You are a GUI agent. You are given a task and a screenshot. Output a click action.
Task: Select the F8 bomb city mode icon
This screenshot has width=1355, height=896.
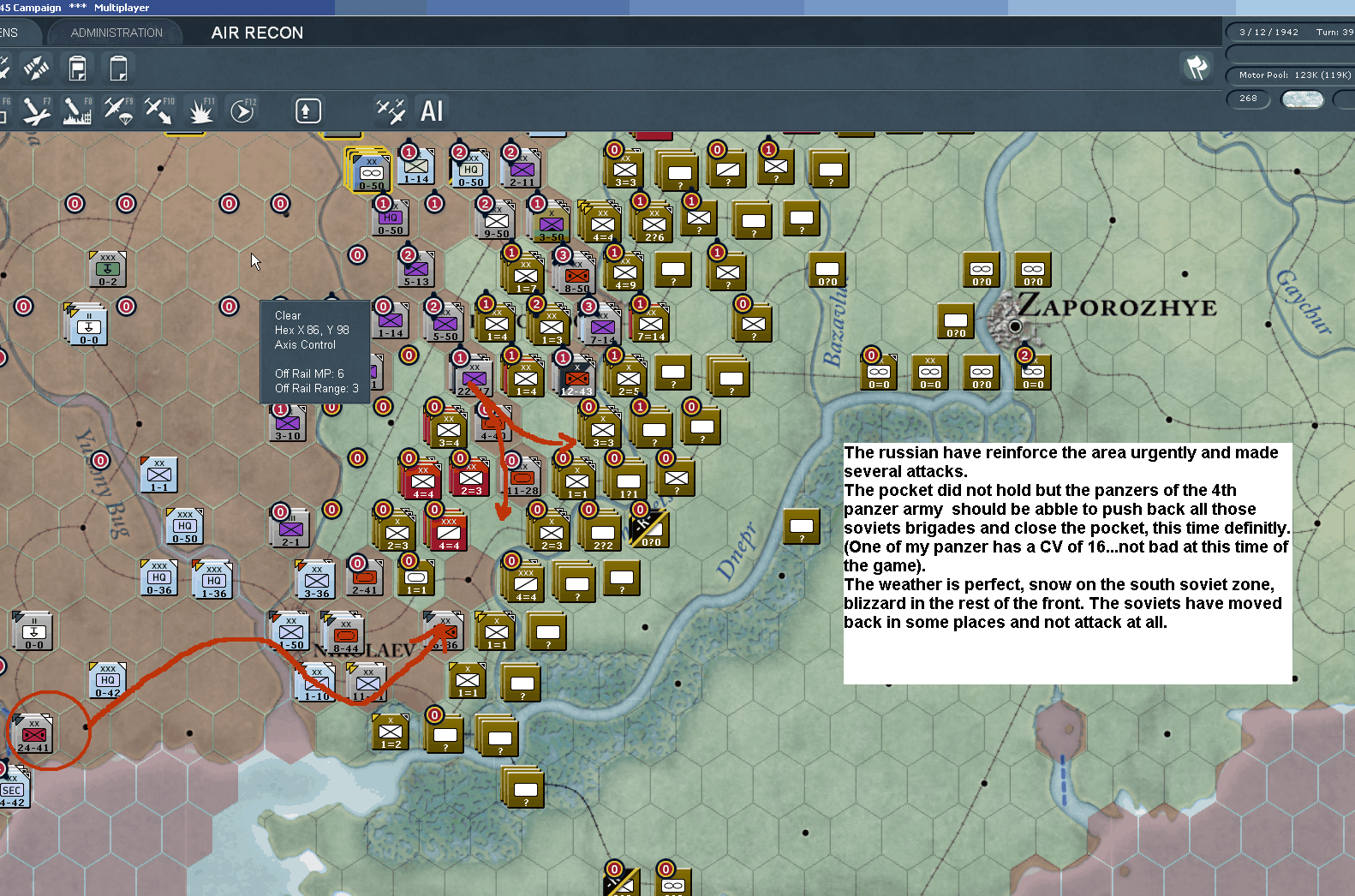(77, 111)
